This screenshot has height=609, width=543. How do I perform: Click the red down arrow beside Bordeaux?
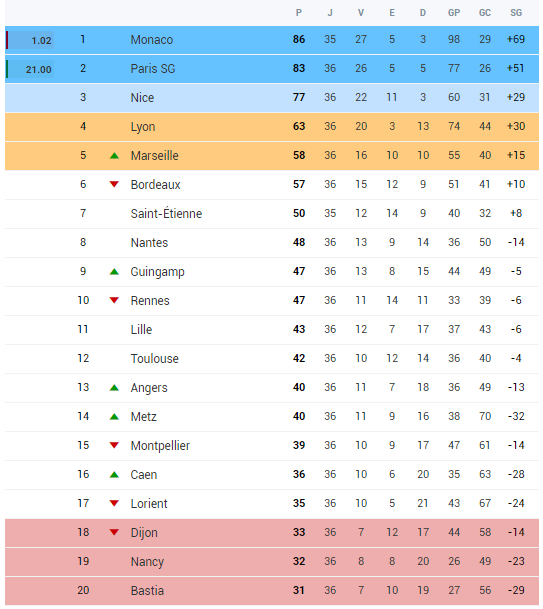point(114,184)
